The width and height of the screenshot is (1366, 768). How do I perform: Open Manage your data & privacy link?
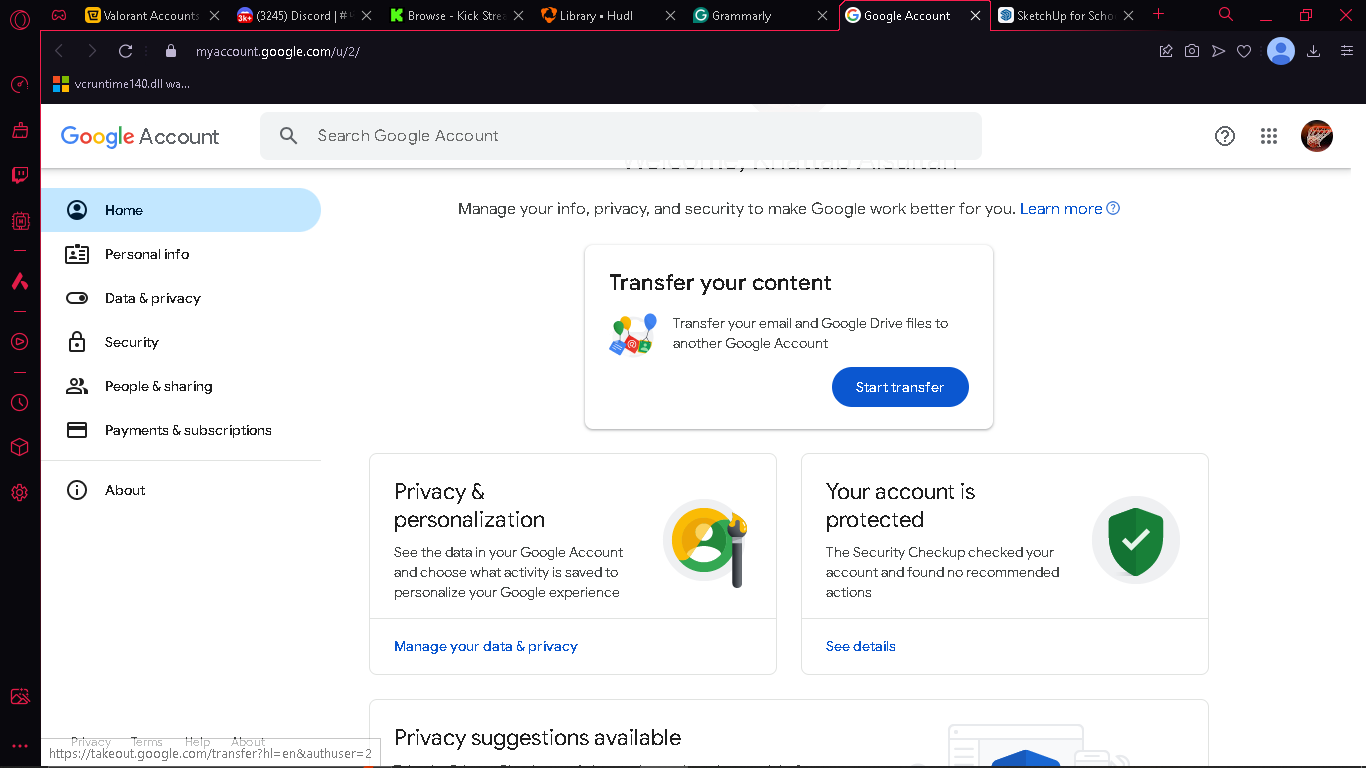tap(486, 646)
